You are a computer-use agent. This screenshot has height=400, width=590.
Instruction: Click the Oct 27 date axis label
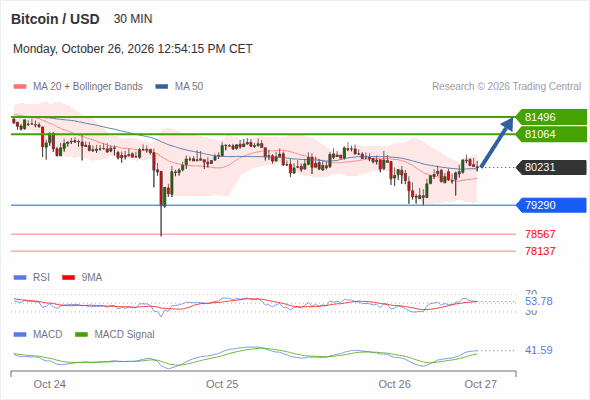tap(481, 384)
